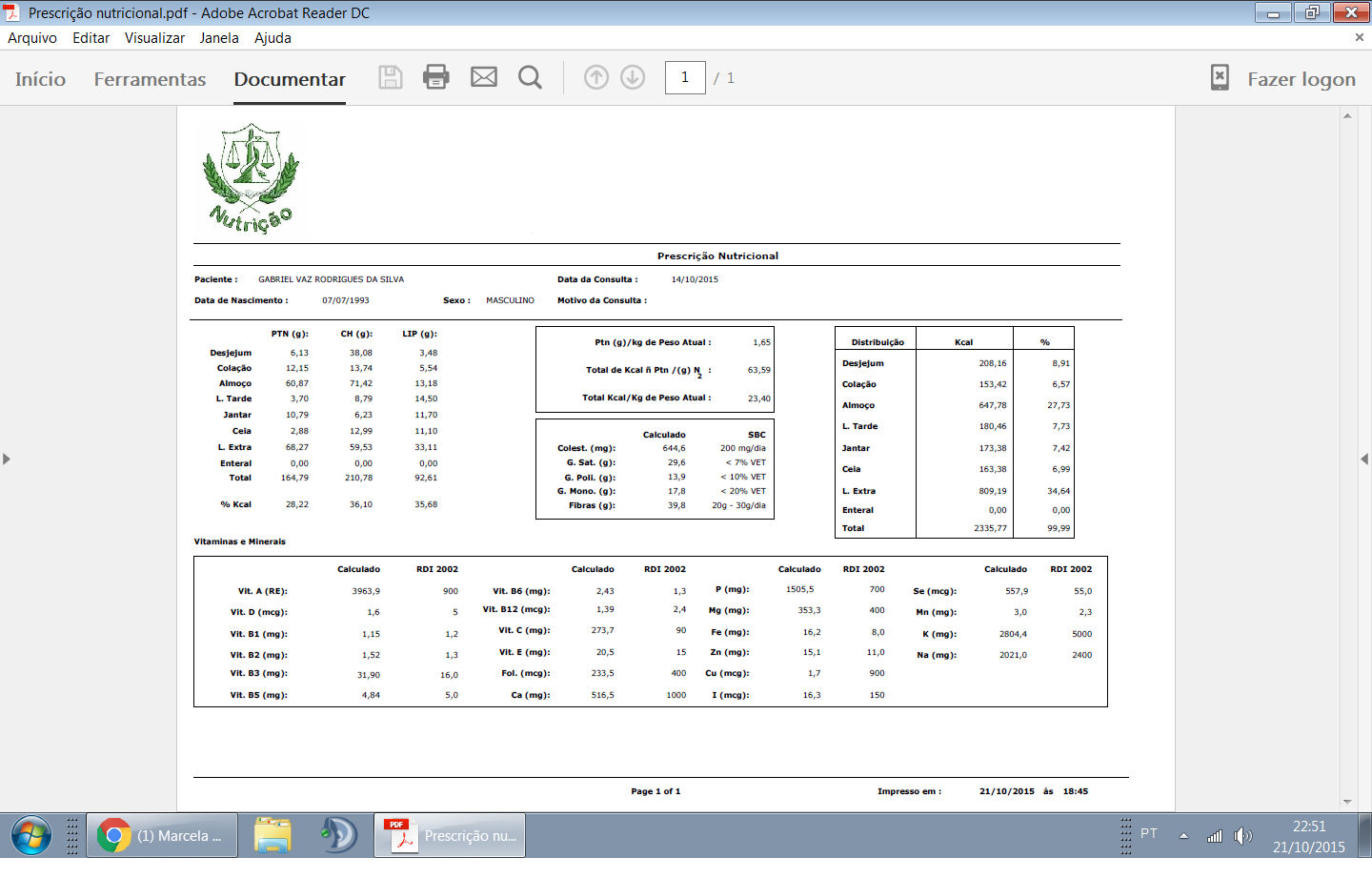Screen dimensions: 1372x878
Task: Close the document with menu bar X
Action: point(1359,37)
